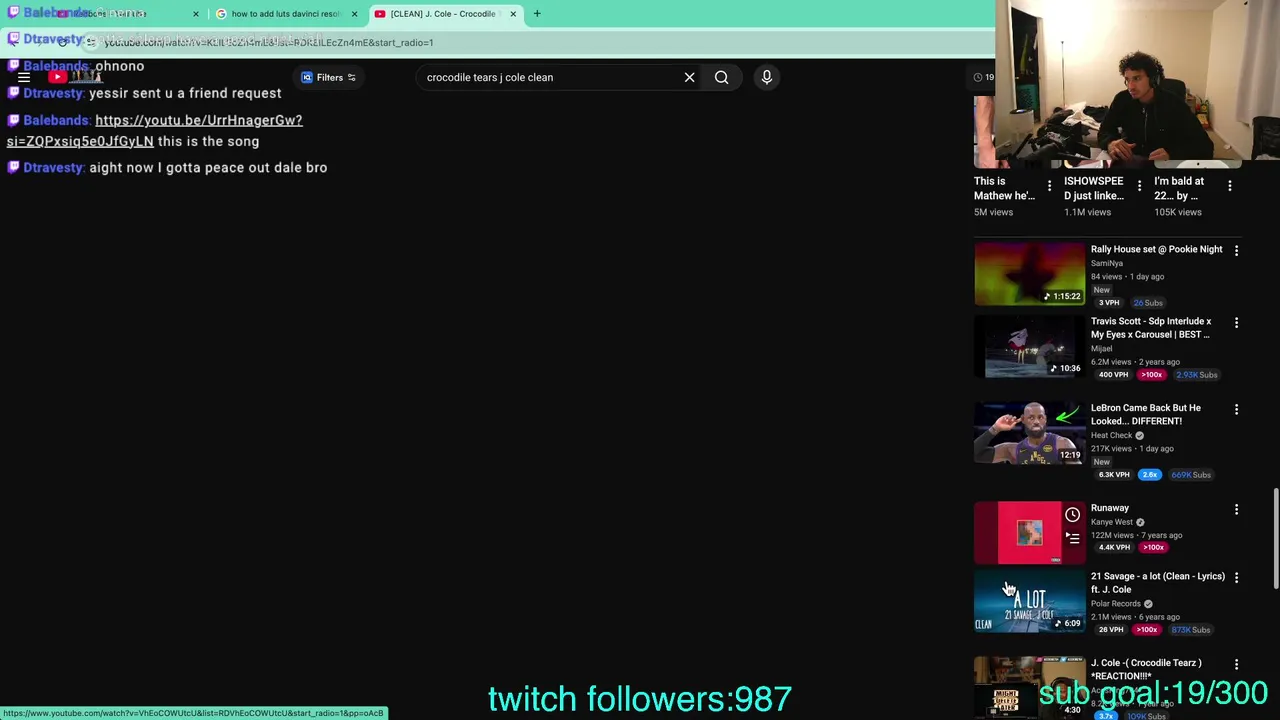
Task: Click the '2.6x' badge on LeBron video
Action: (1150, 475)
